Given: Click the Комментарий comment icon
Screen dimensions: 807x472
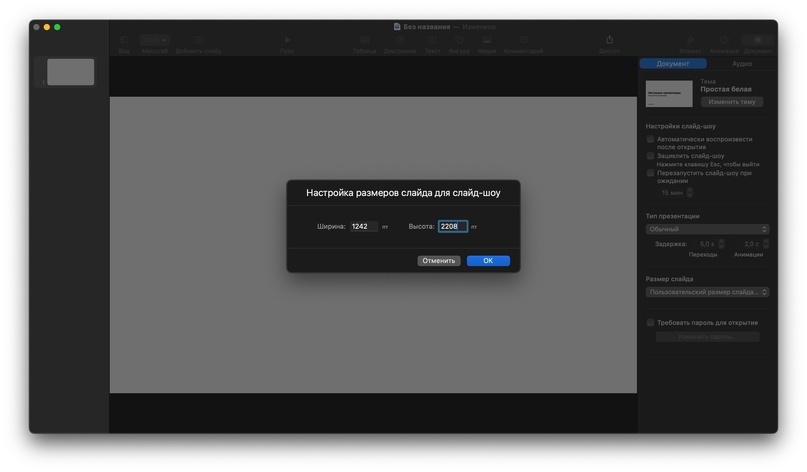Looking at the screenshot, I should click(523, 40).
